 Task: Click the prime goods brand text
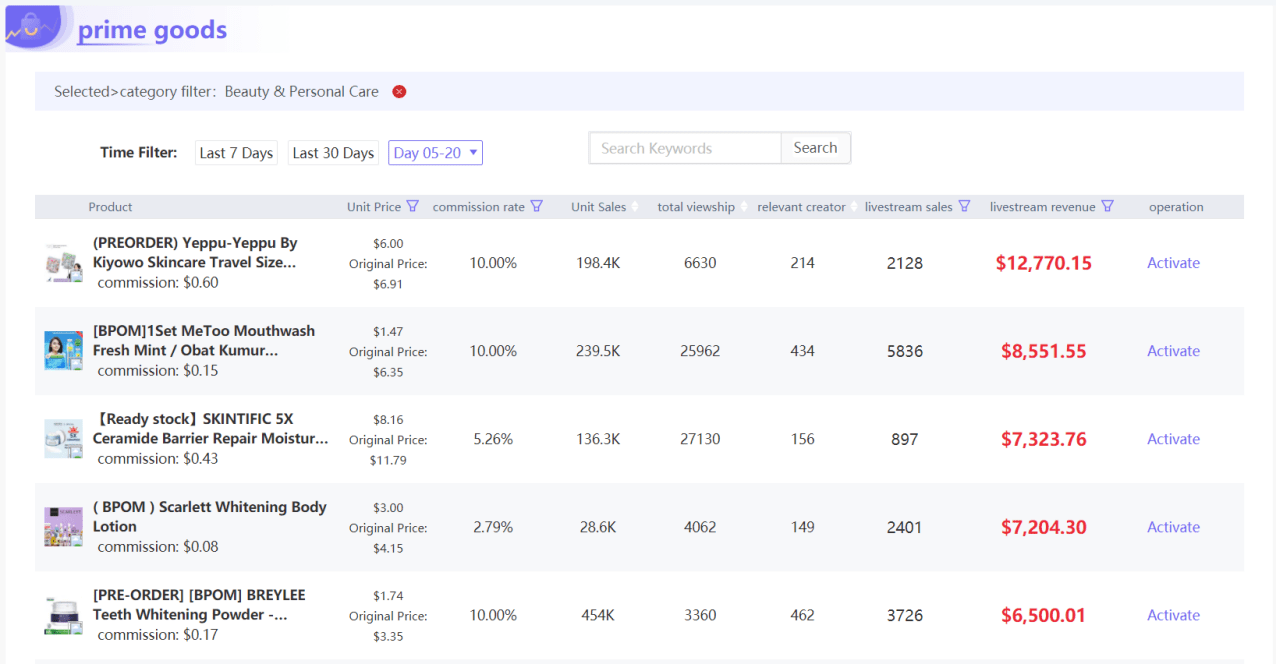(152, 31)
